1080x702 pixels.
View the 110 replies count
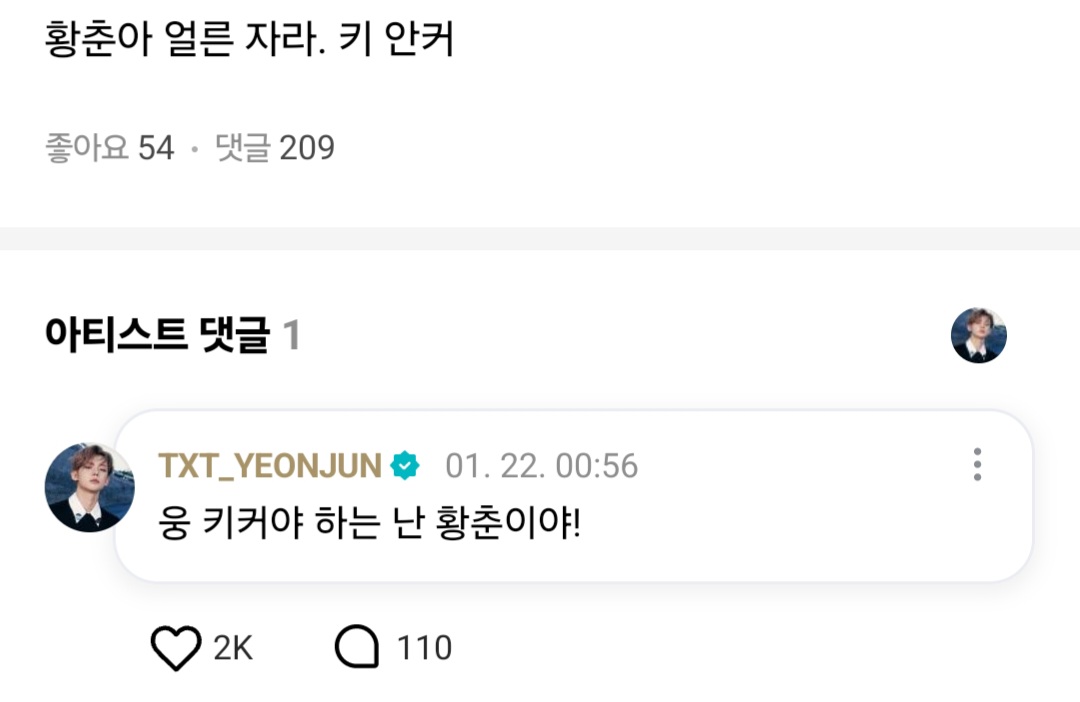pos(425,648)
